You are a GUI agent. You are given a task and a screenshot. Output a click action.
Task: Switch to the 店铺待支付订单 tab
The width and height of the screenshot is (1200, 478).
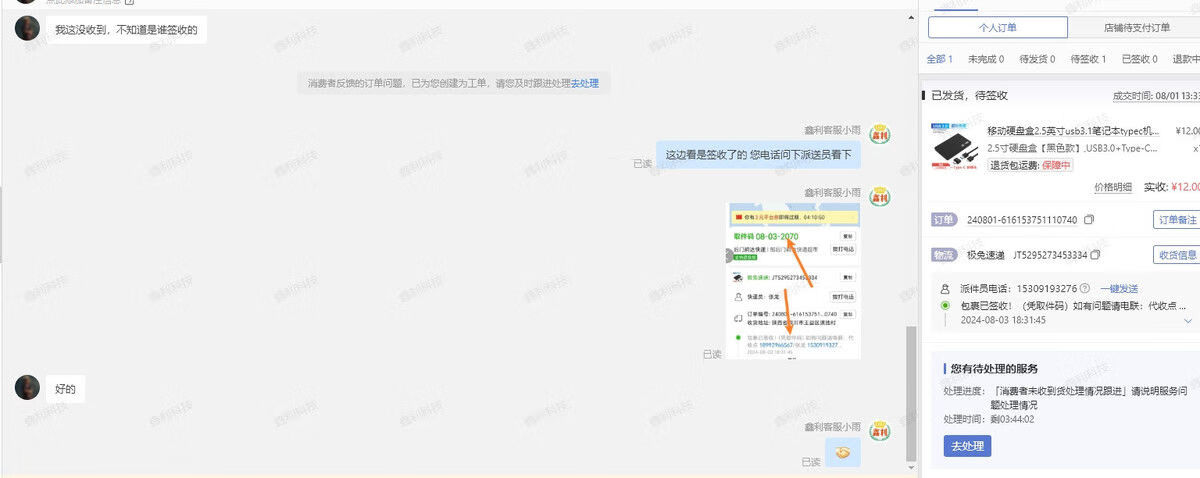coord(1136,28)
